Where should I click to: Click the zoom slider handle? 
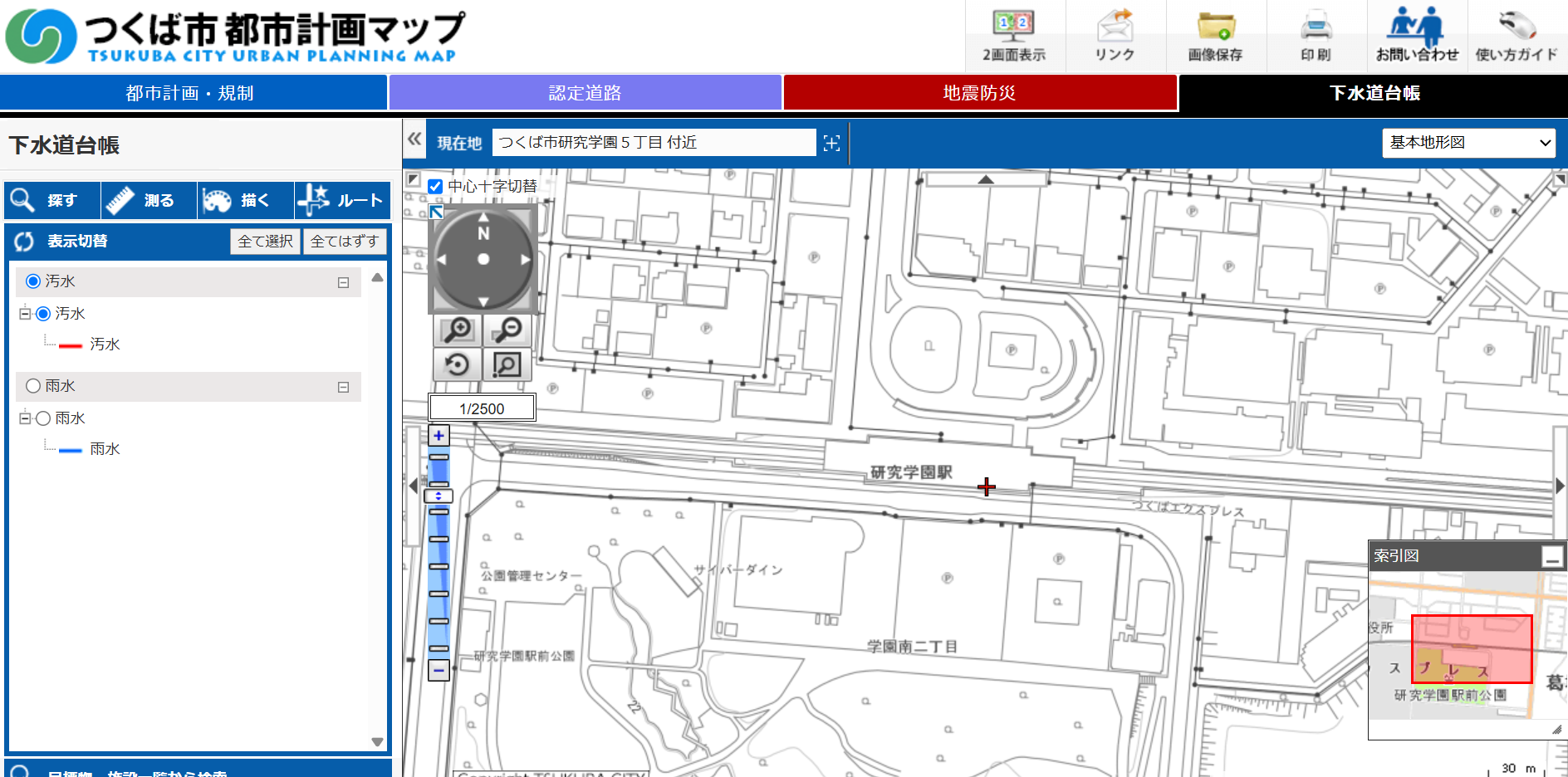pyautogui.click(x=439, y=496)
